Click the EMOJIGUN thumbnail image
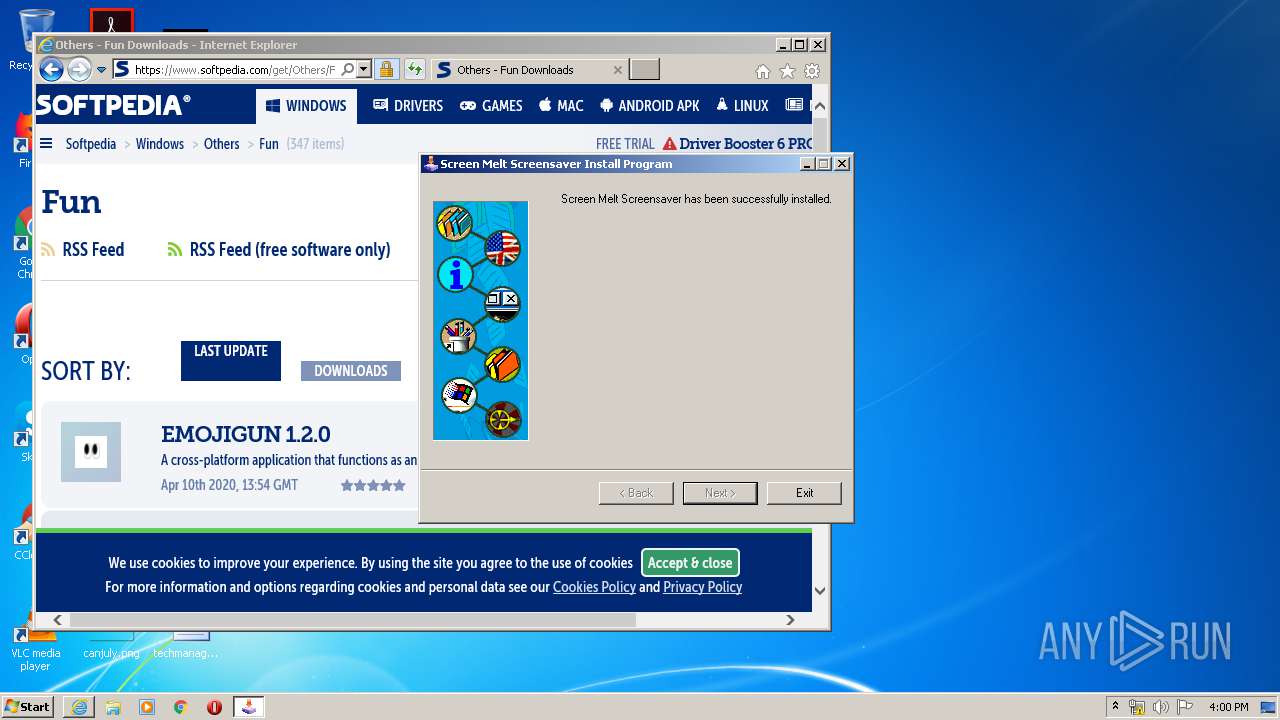Viewport: 1280px width, 720px height. click(x=91, y=452)
